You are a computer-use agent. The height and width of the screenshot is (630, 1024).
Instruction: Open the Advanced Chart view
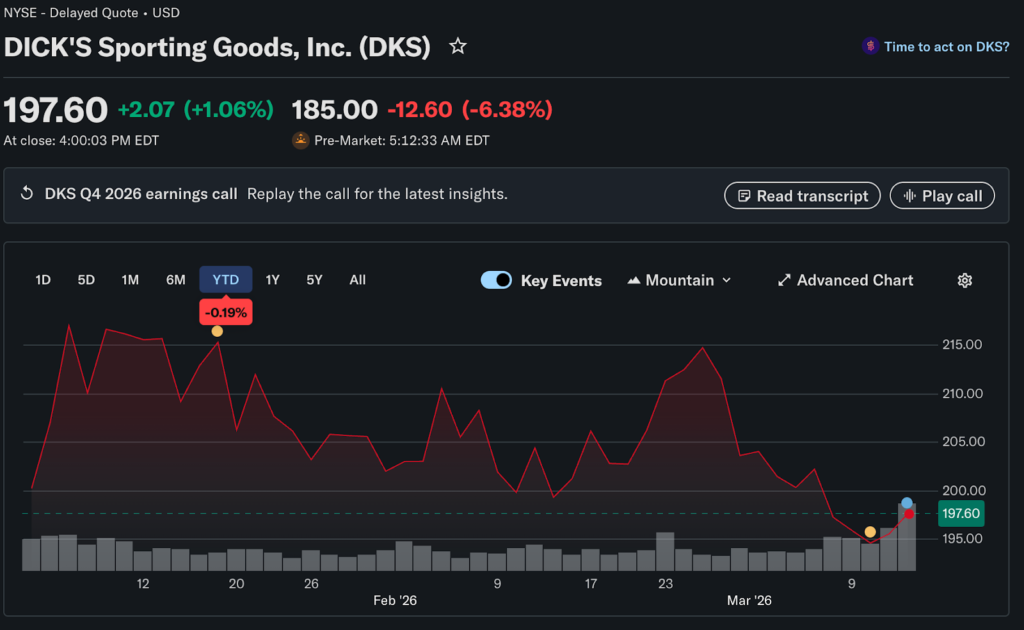pos(845,281)
